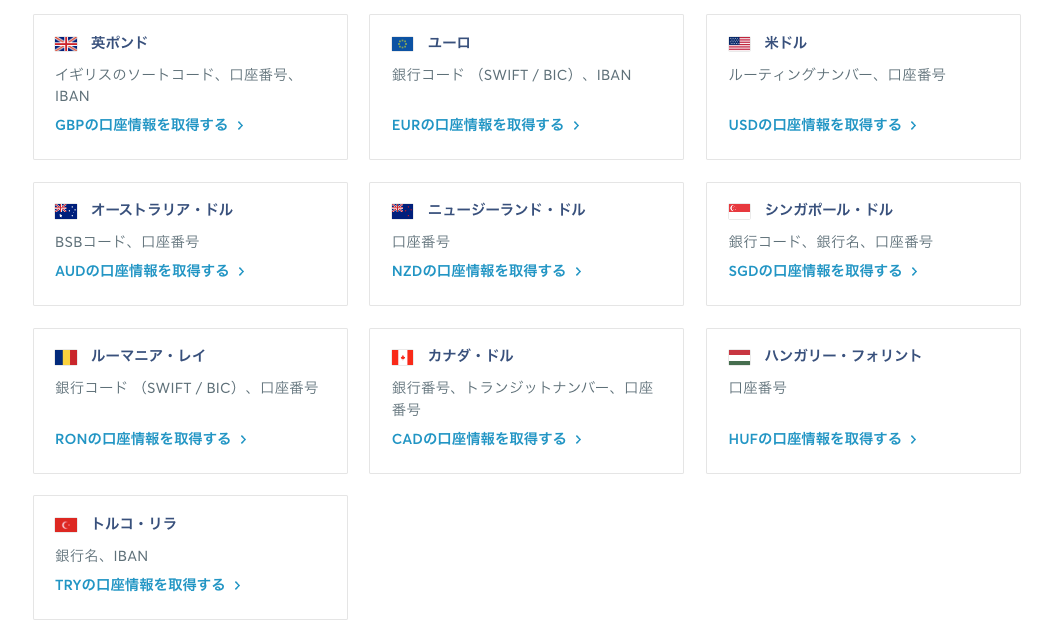
Task: Get AUD account details via link
Action: tap(142, 271)
